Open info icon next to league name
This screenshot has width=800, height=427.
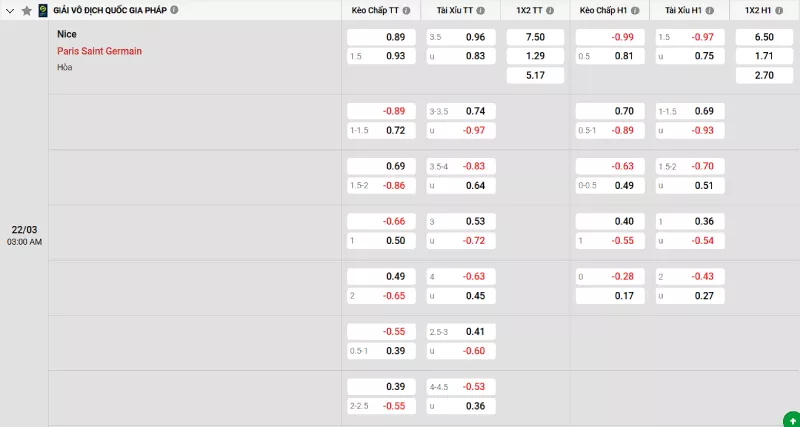(175, 10)
